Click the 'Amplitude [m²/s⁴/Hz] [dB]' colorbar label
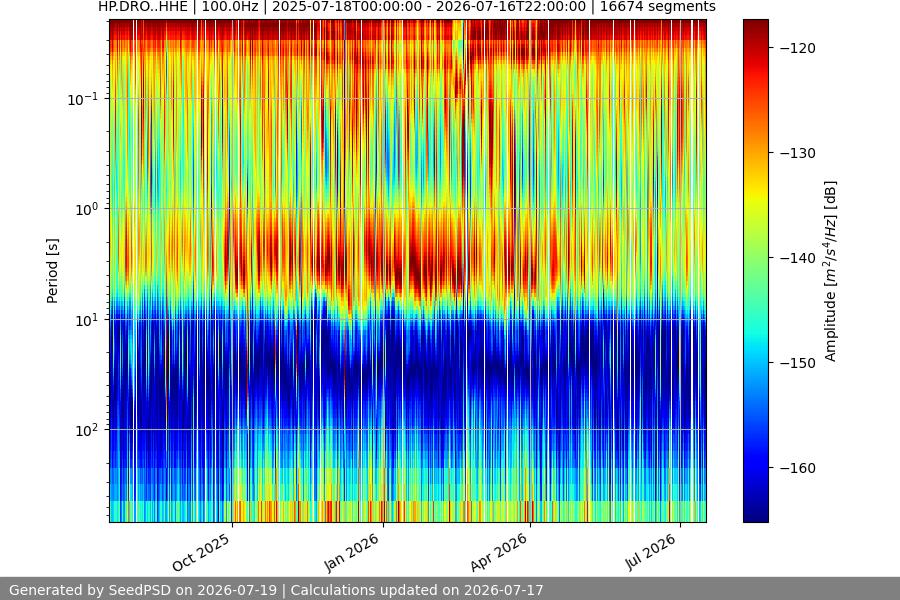900x600 pixels. pyautogui.click(x=831, y=271)
